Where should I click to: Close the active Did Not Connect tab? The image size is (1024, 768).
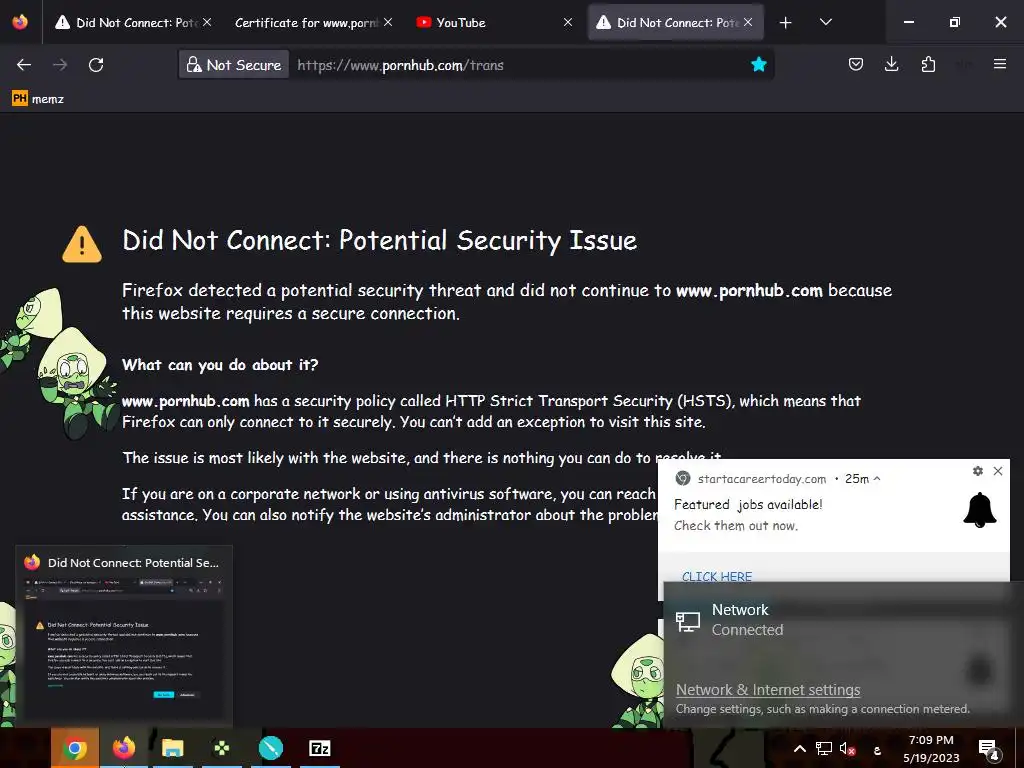[x=748, y=22]
